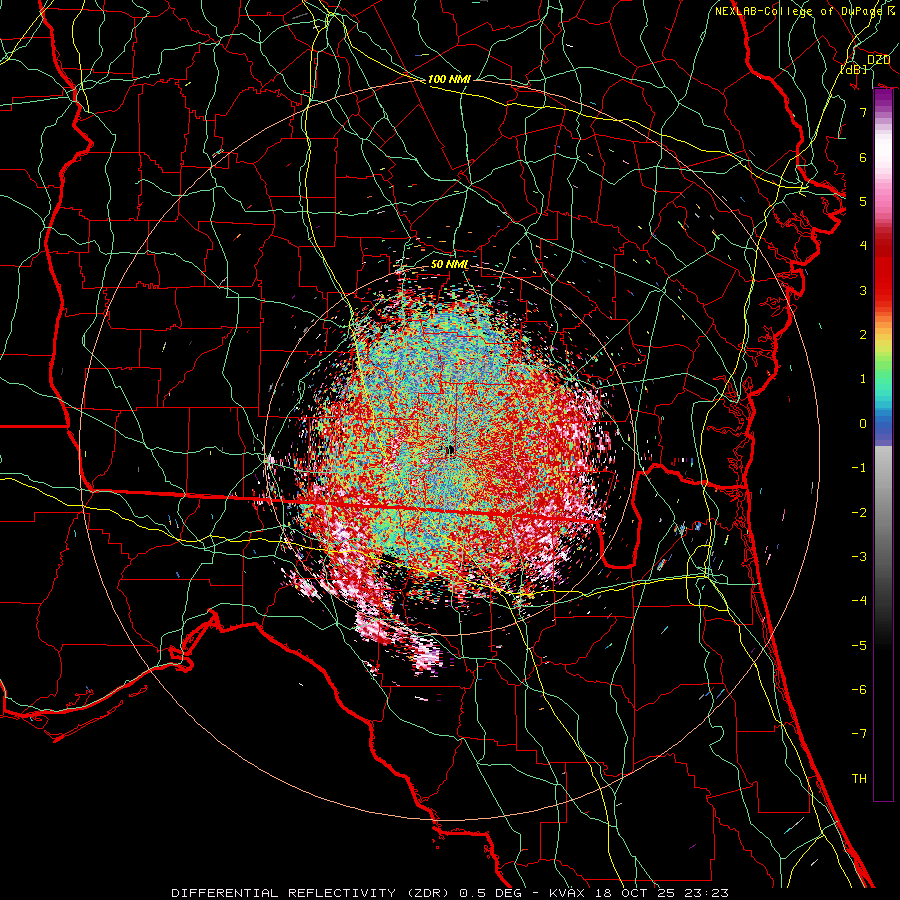This screenshot has height=900, width=900.
Task: Click the -6 value on the scale
Action: (x=859, y=690)
